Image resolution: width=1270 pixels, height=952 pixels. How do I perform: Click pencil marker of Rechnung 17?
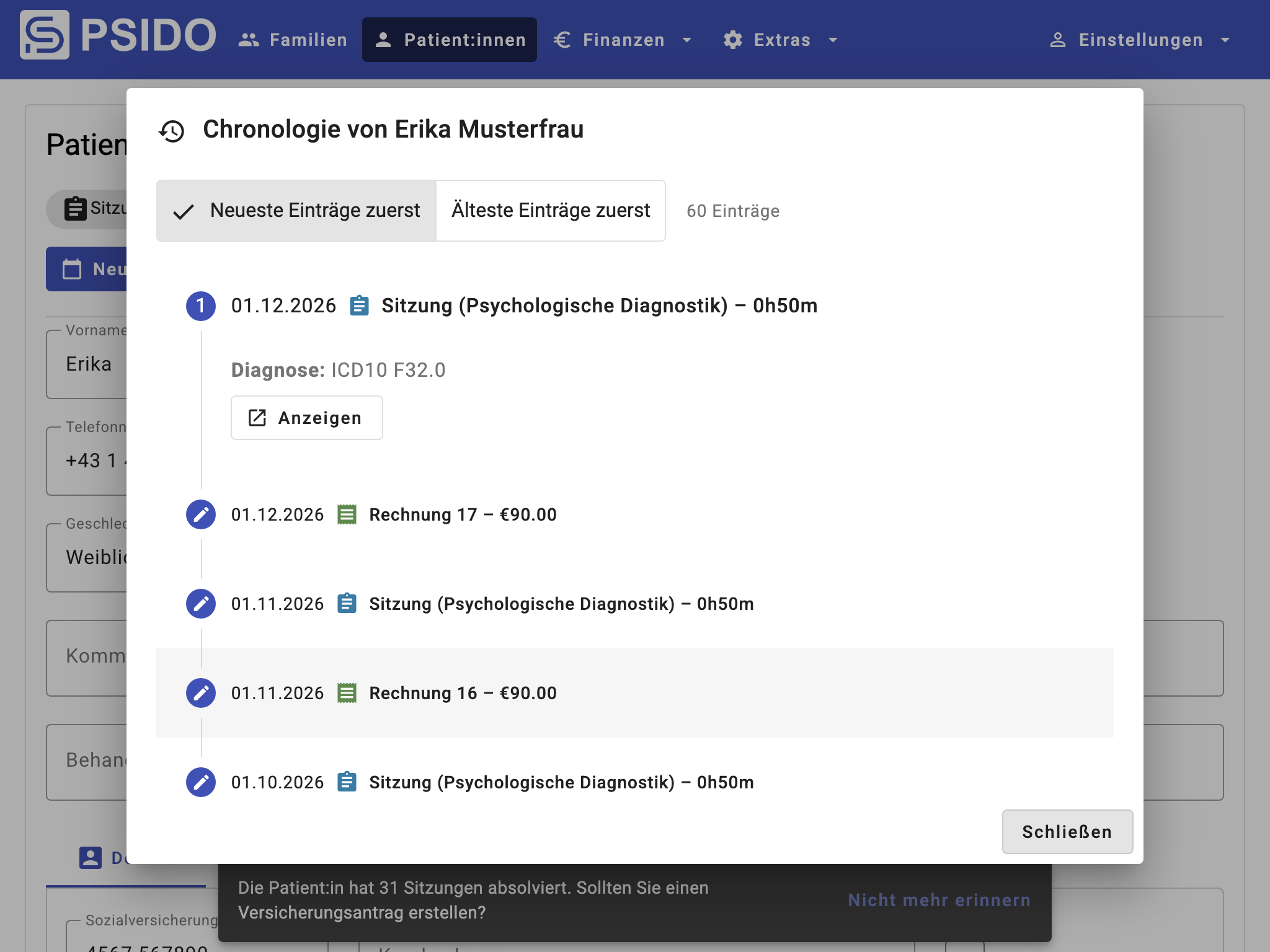click(201, 514)
